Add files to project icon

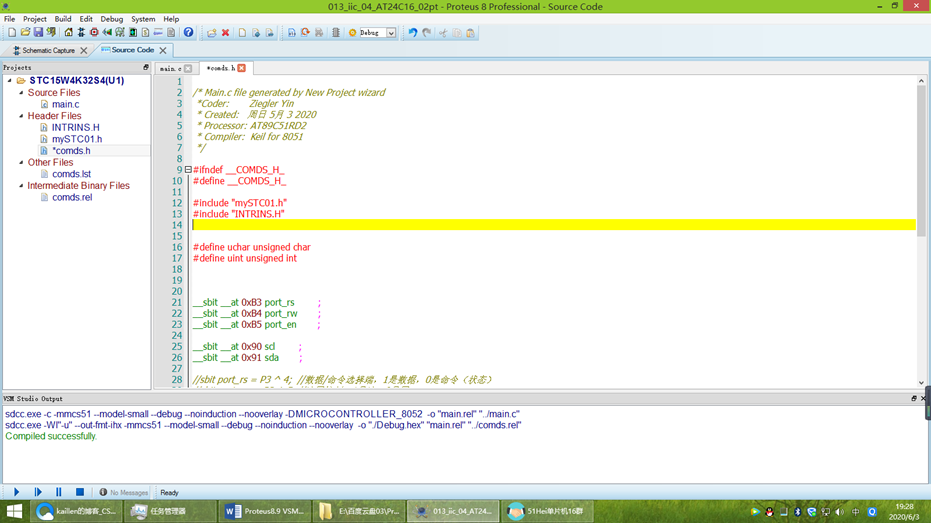click(211, 33)
